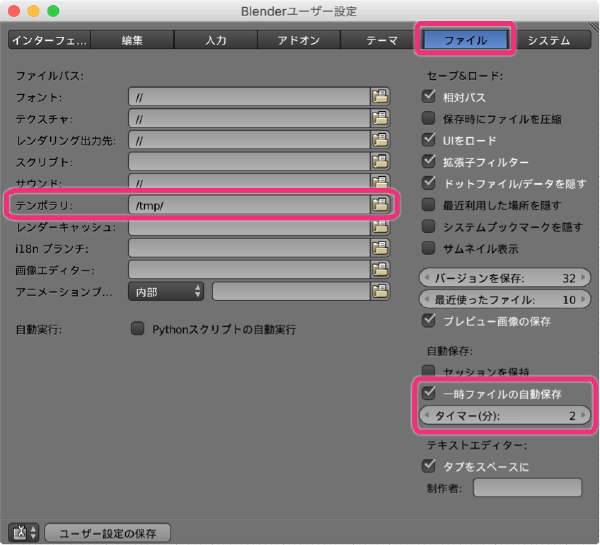
Task: Decrease バージョンを保存 value with left arrow
Action: pos(426,278)
